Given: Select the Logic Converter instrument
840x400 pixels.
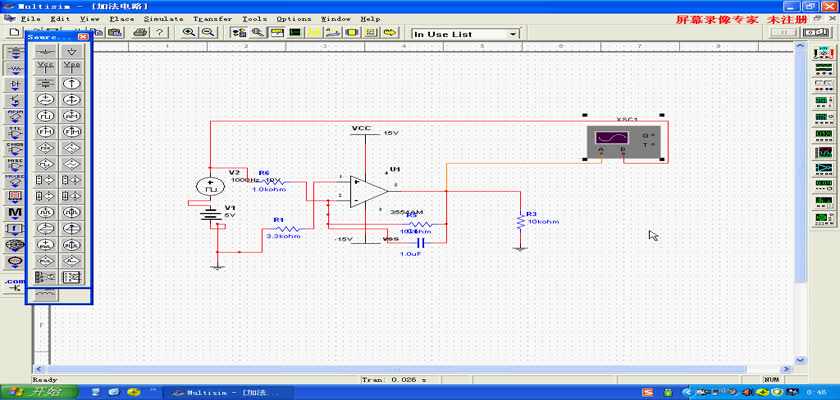Looking at the screenshot, I should pos(823,169).
